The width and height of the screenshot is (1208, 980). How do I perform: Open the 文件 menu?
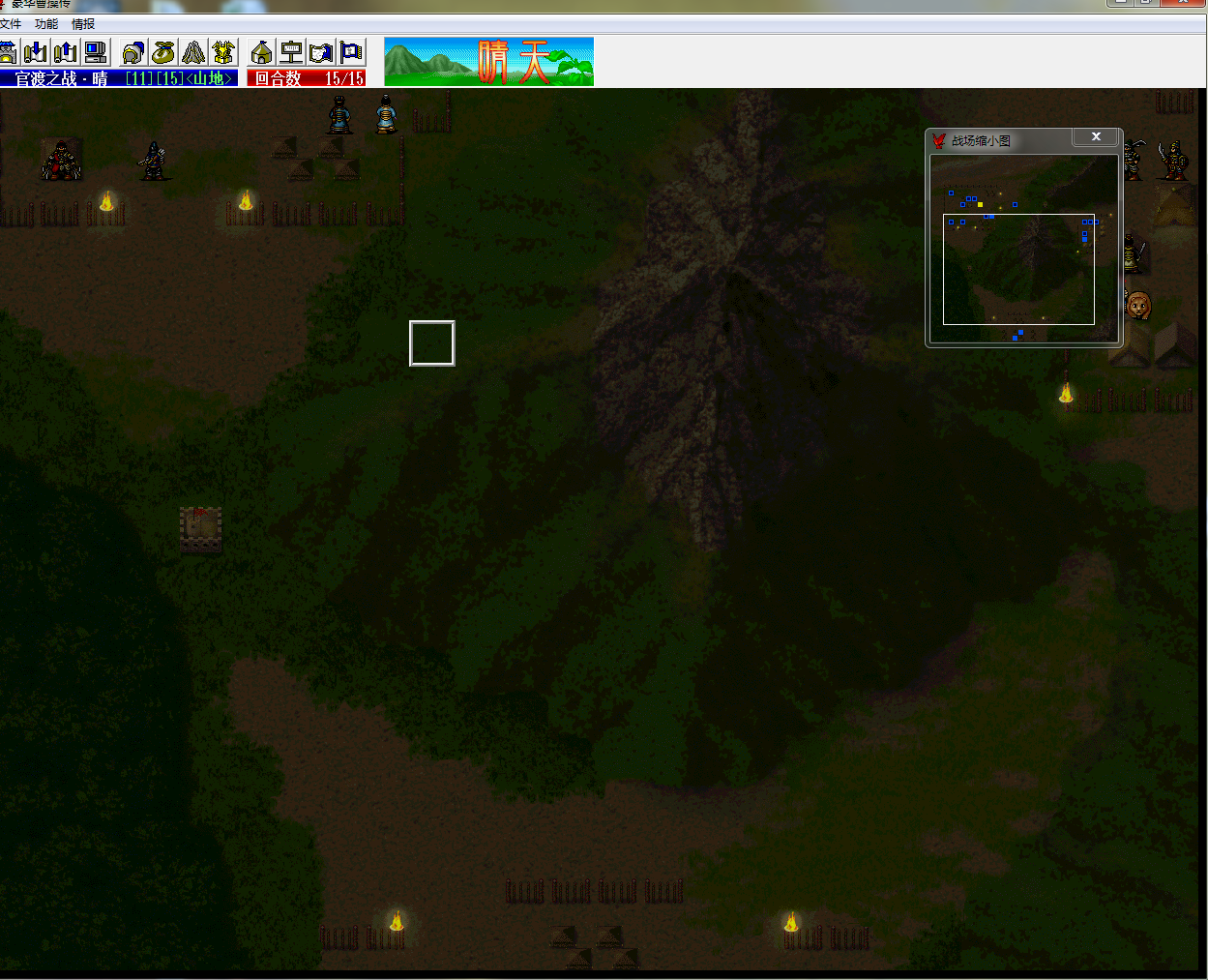click(11, 24)
